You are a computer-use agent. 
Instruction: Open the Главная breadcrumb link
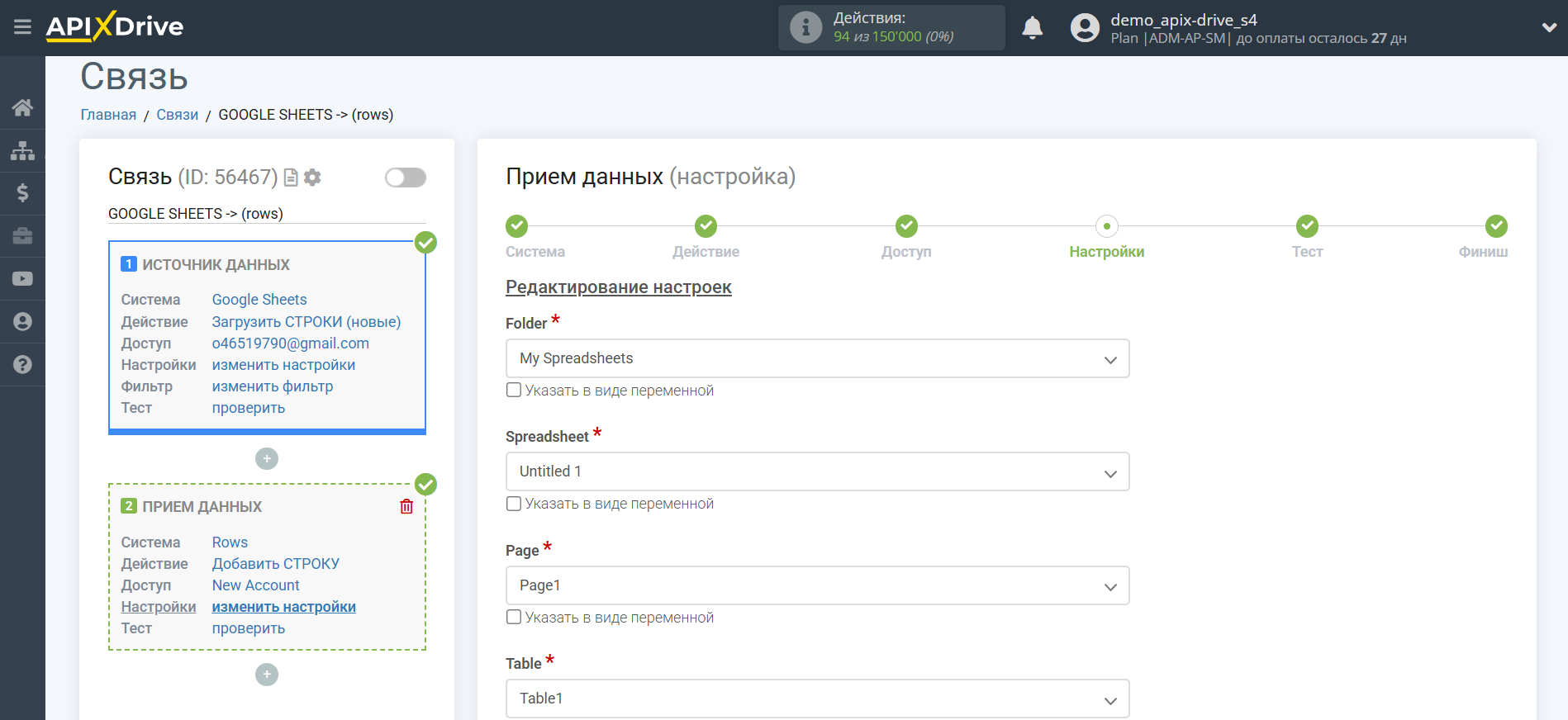pyautogui.click(x=108, y=115)
